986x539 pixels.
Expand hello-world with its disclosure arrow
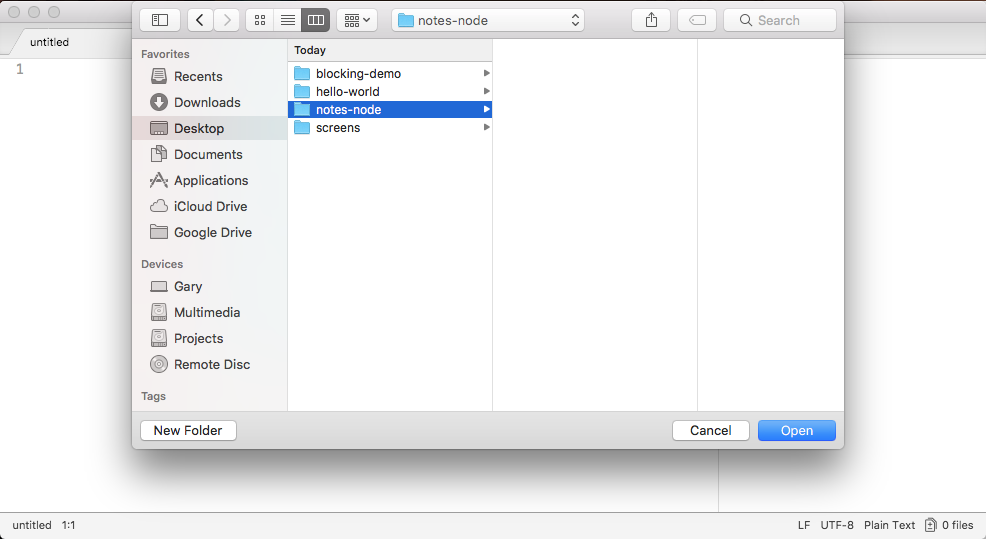pyautogui.click(x=486, y=92)
